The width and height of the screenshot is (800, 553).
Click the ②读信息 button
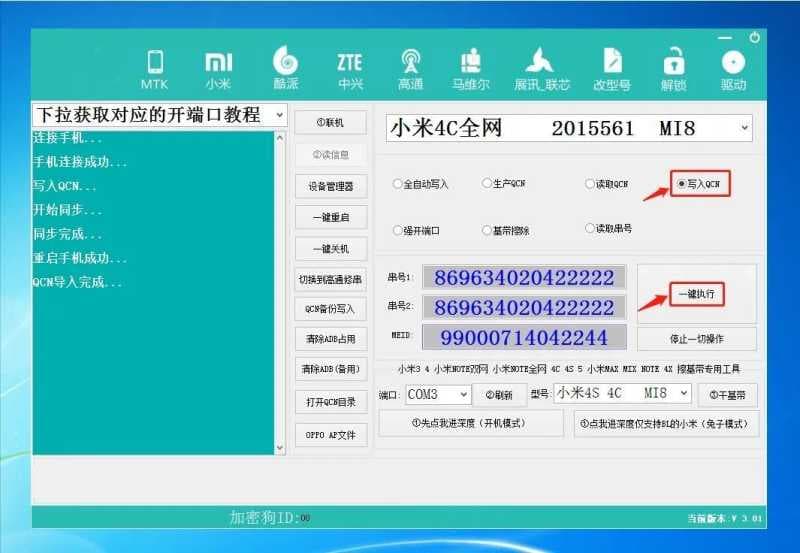pyautogui.click(x=331, y=155)
